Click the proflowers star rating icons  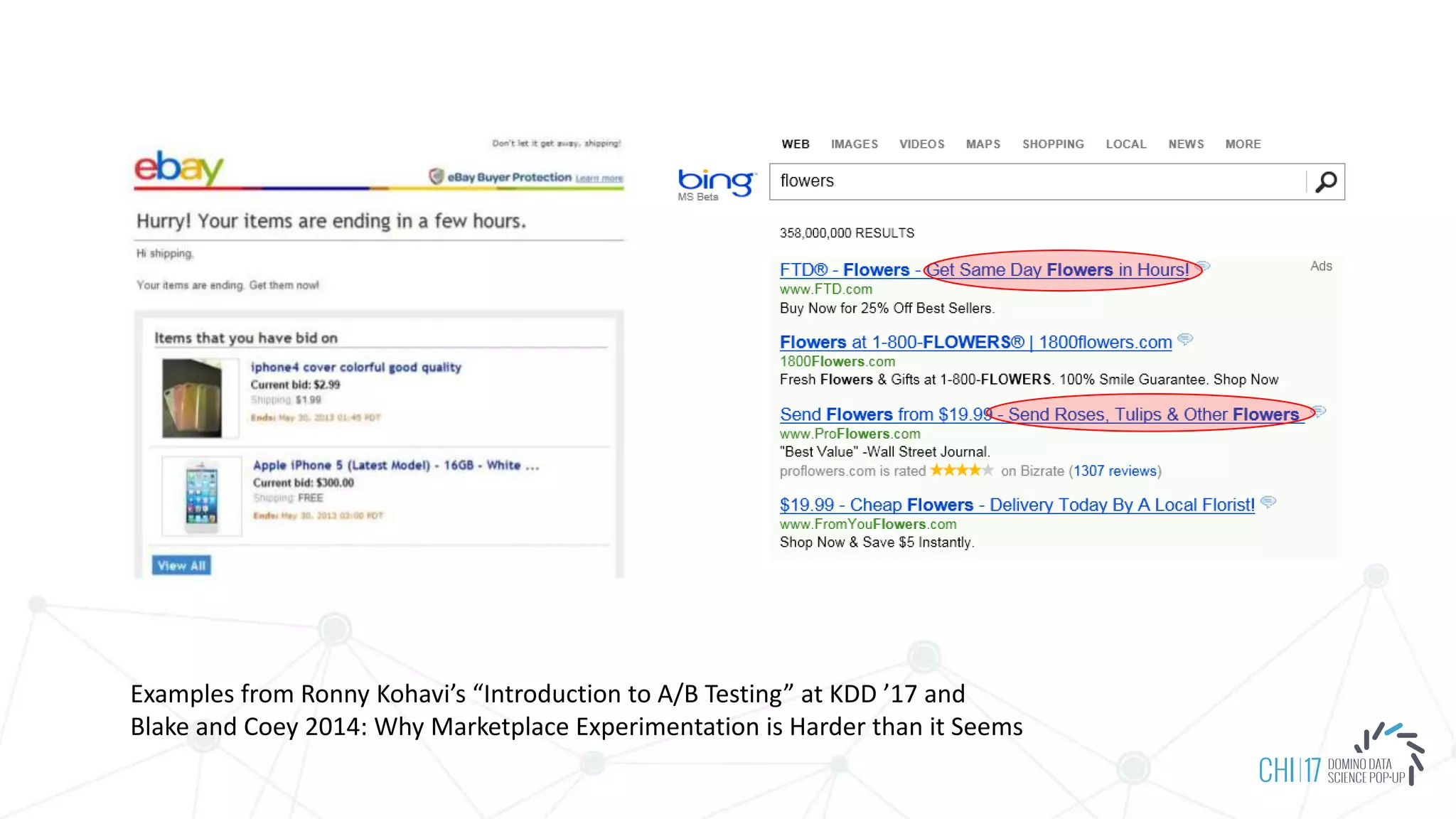[x=962, y=470]
